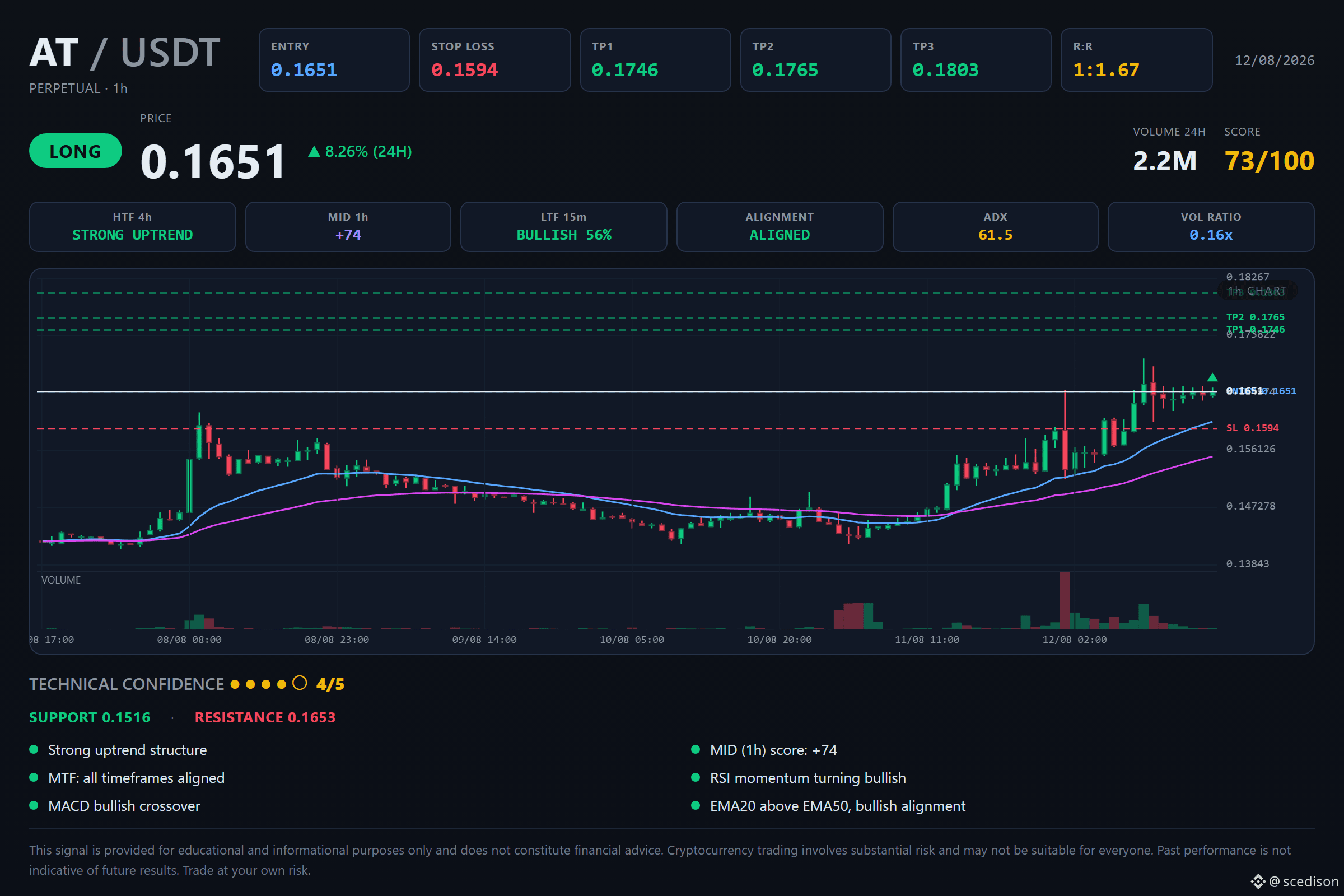Click the large 0.1651 price under PRICE
The width and height of the screenshot is (1344, 896).
click(213, 161)
